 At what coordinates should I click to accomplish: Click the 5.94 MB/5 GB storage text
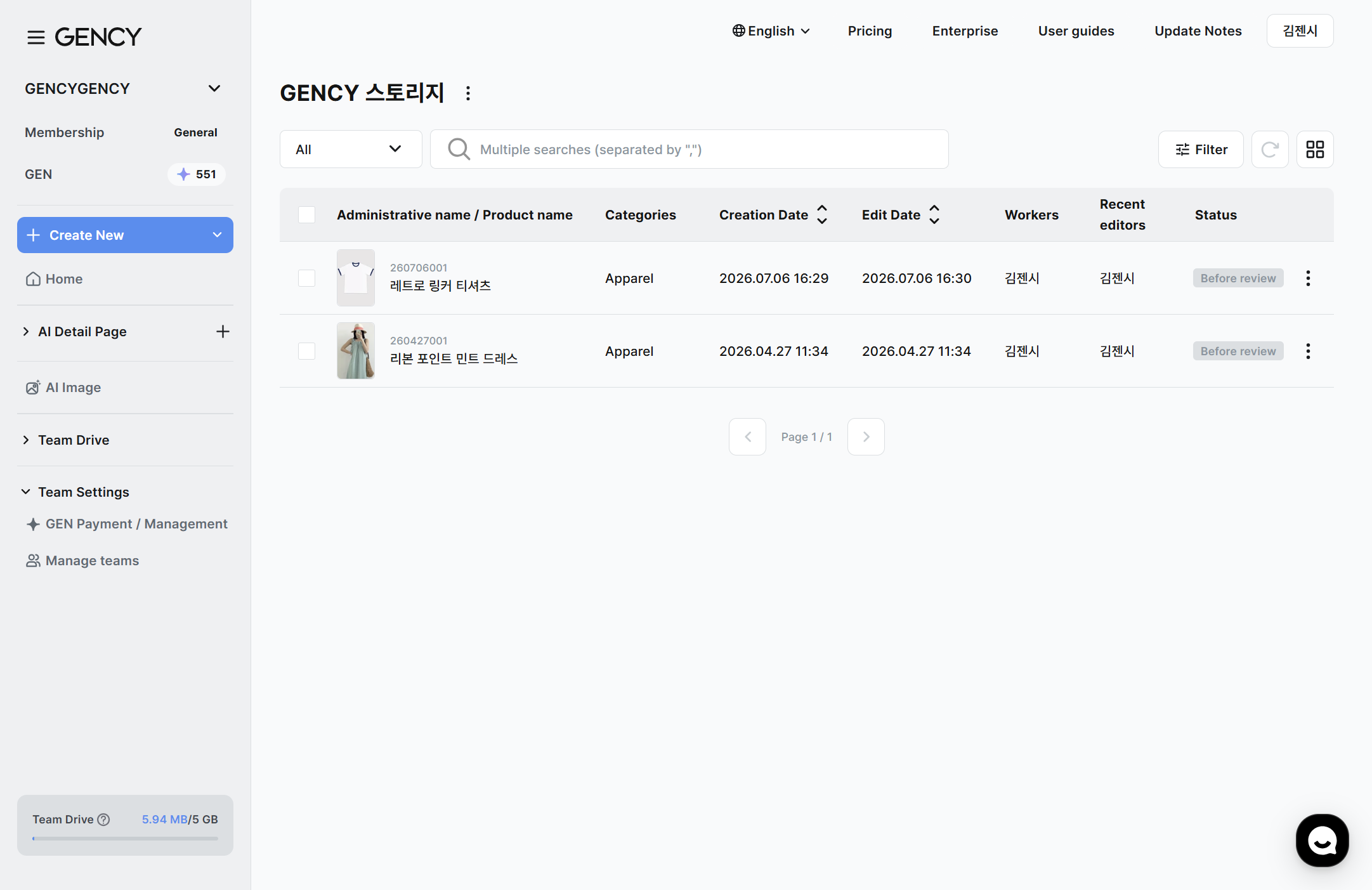(180, 819)
